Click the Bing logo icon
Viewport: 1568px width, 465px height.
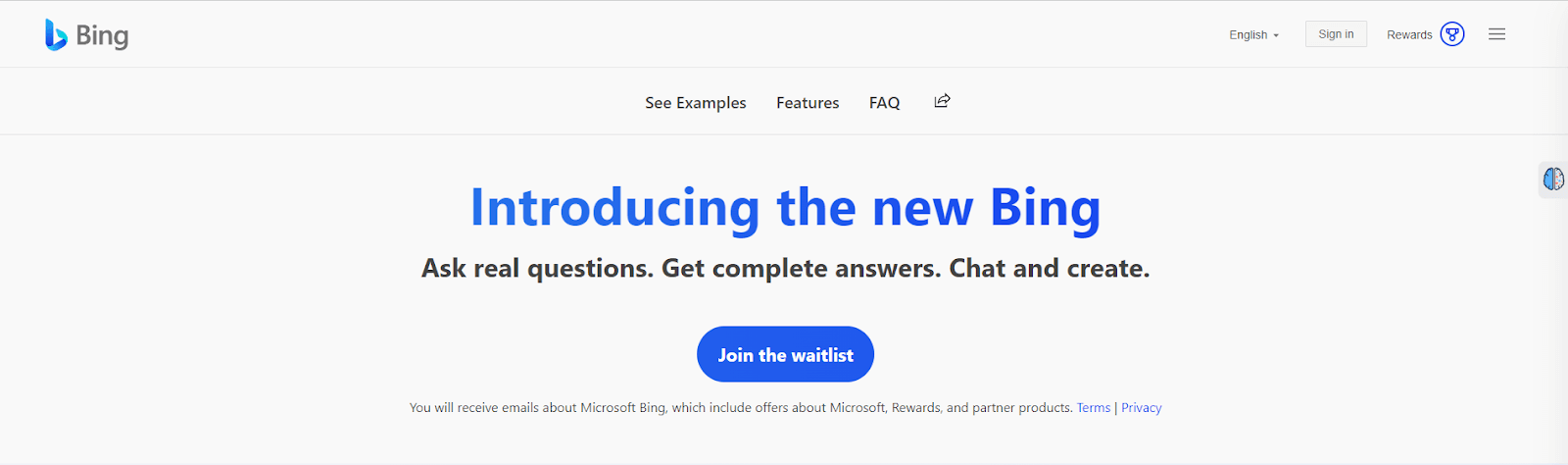tap(56, 34)
